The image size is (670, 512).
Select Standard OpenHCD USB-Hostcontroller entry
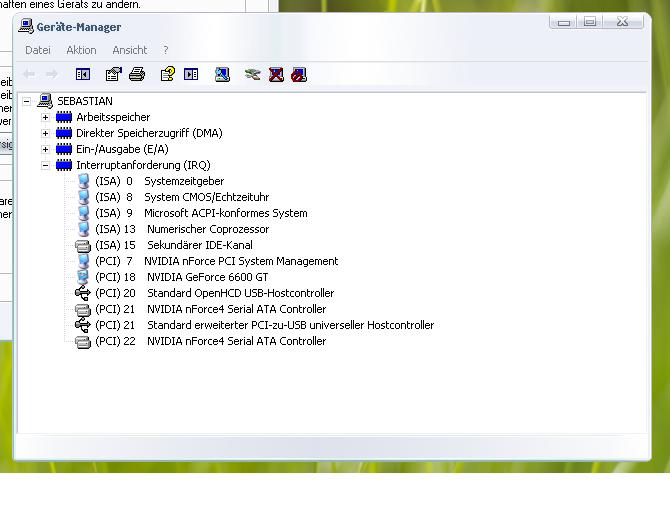click(215, 293)
